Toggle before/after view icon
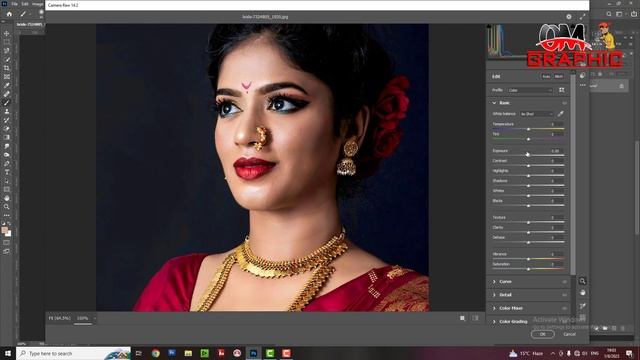This screenshot has width=640, height=360. click(x=476, y=318)
